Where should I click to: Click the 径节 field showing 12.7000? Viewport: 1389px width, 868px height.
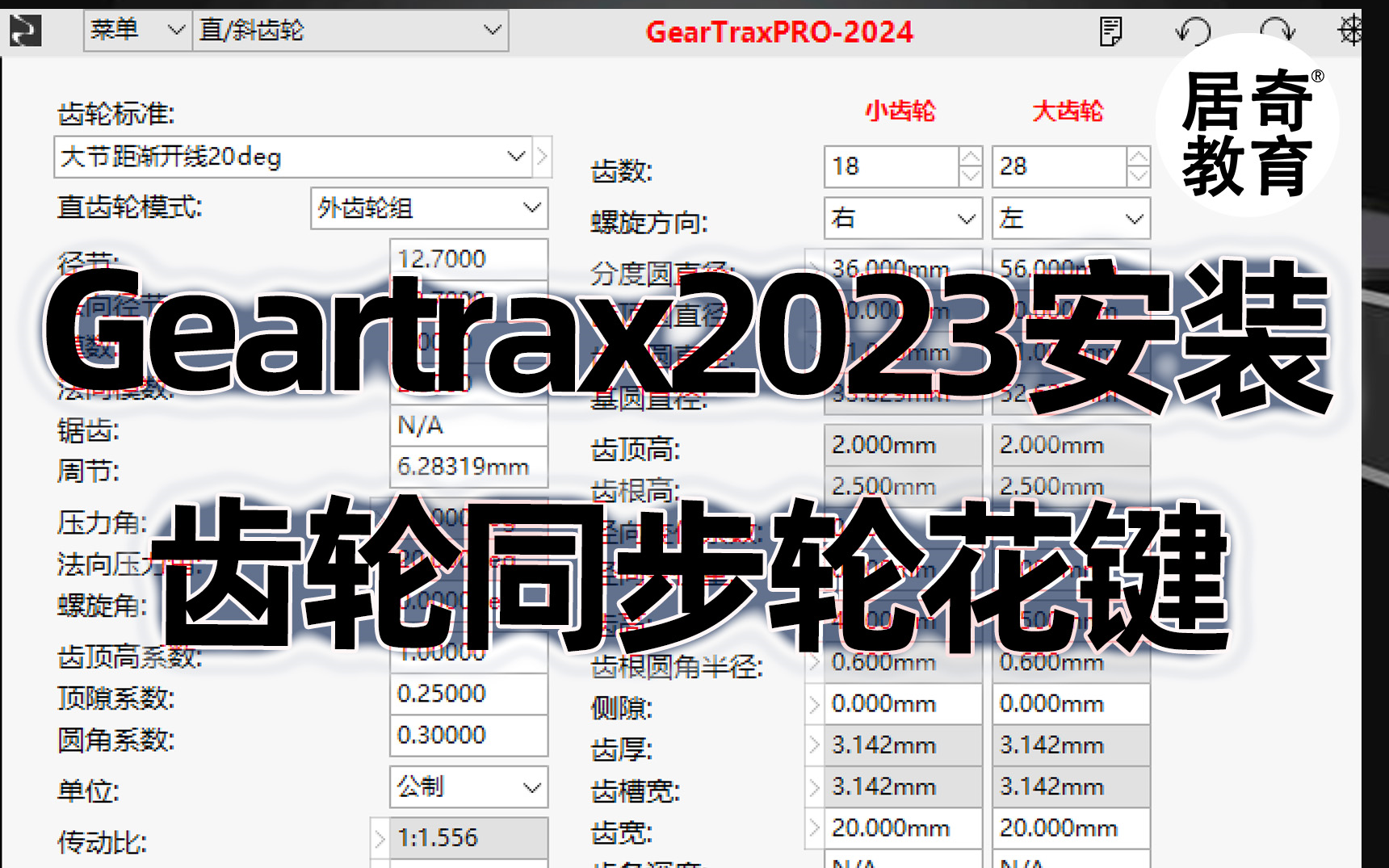pos(468,258)
